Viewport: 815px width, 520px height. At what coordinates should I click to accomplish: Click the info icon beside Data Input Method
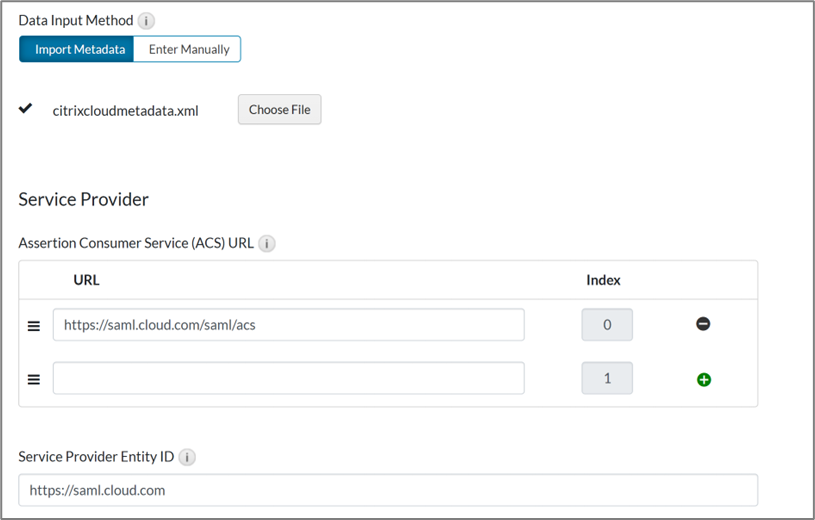click(147, 21)
